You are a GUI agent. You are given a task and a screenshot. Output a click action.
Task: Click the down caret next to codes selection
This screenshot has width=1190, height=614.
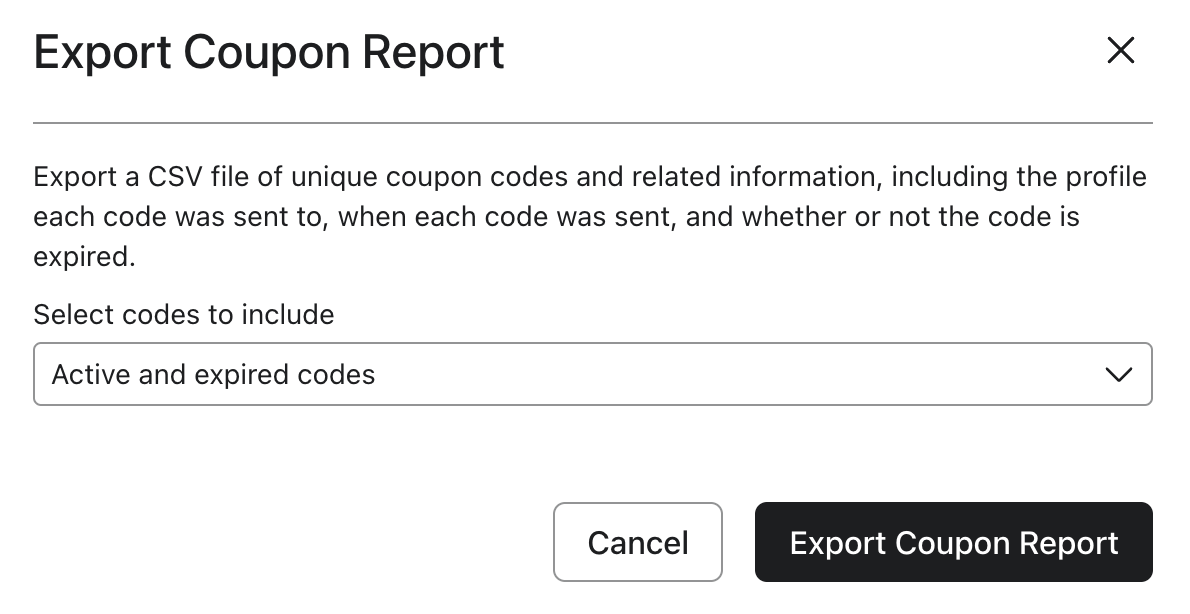[1118, 374]
